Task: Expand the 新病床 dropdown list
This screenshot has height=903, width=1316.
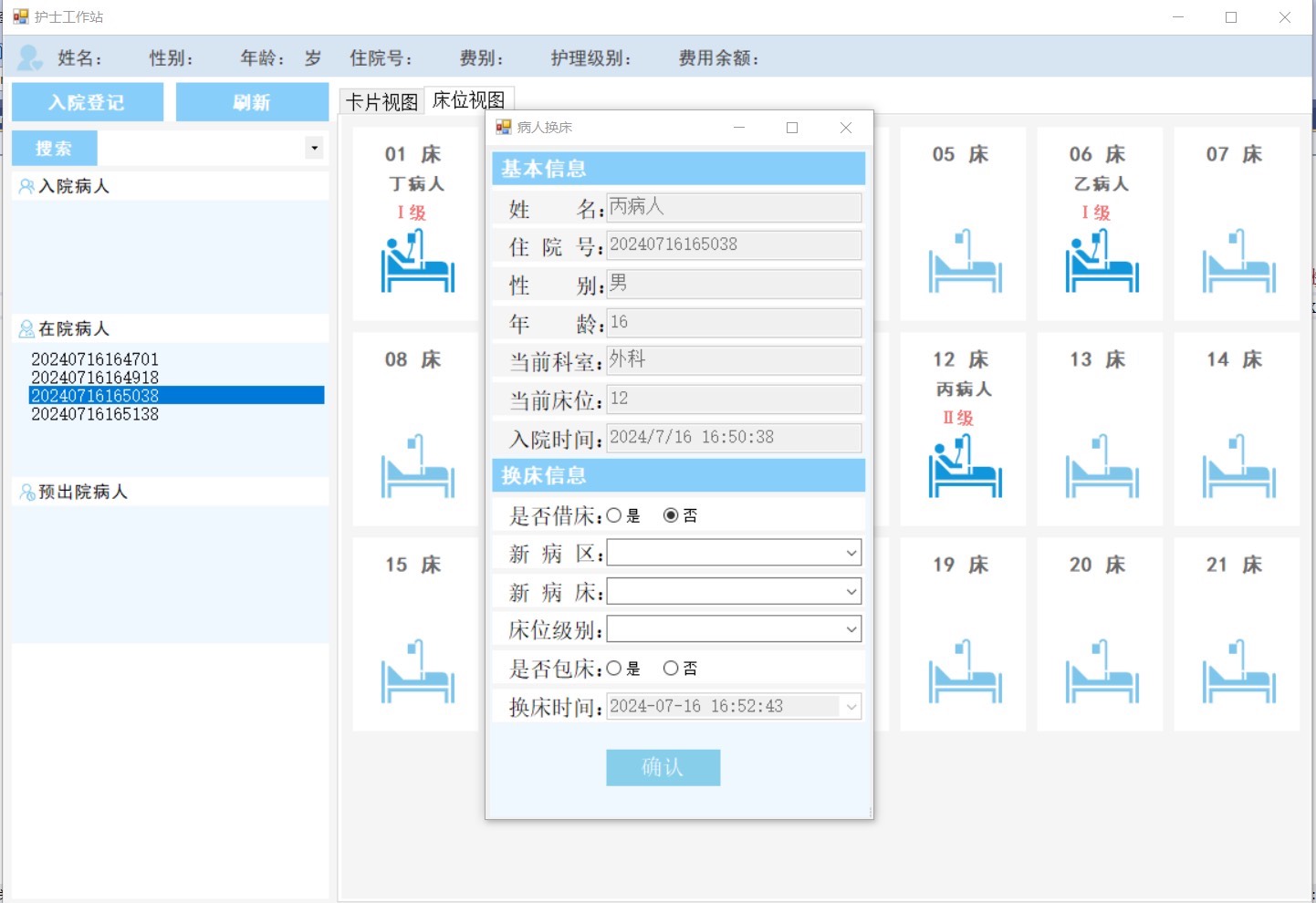Action: (x=851, y=591)
